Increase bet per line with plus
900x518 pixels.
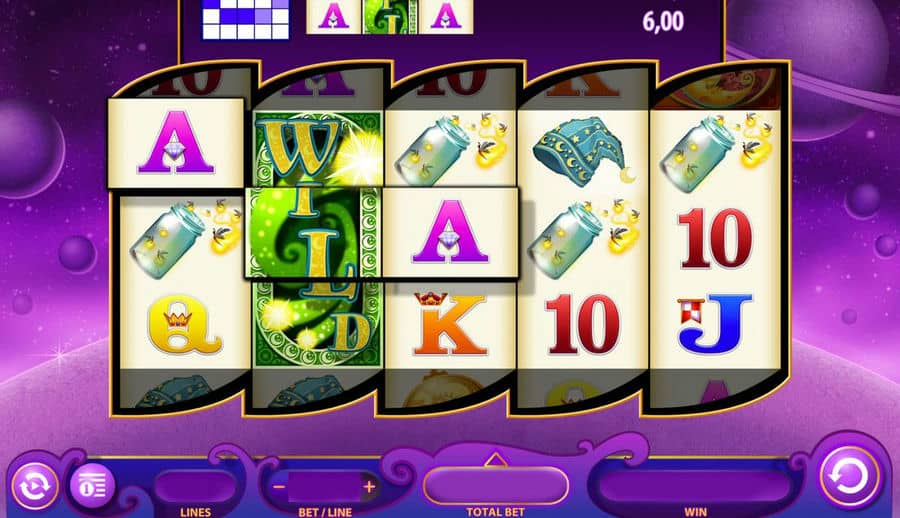pyautogui.click(x=369, y=487)
